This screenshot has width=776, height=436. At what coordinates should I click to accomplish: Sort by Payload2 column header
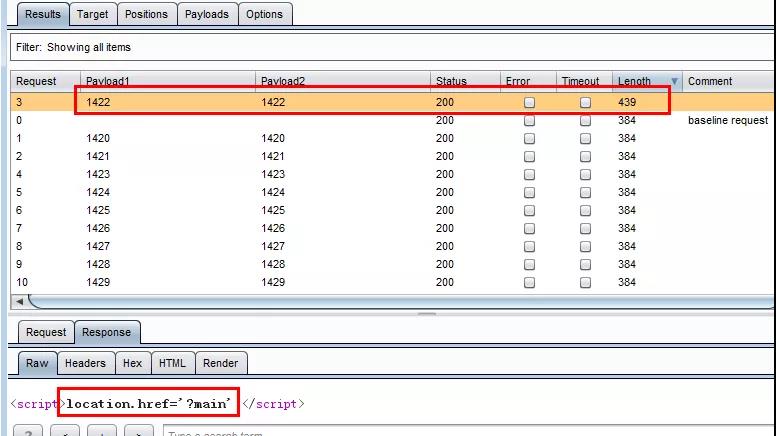click(342, 81)
